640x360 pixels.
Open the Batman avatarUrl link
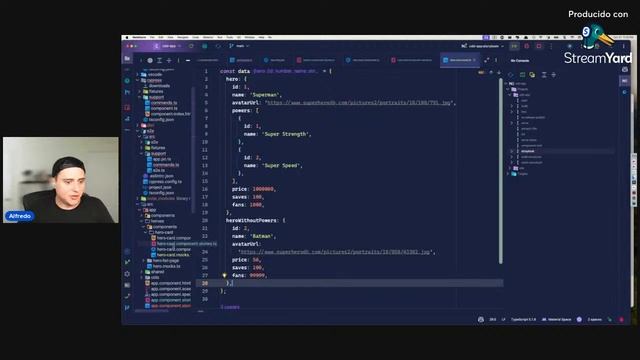(335, 252)
